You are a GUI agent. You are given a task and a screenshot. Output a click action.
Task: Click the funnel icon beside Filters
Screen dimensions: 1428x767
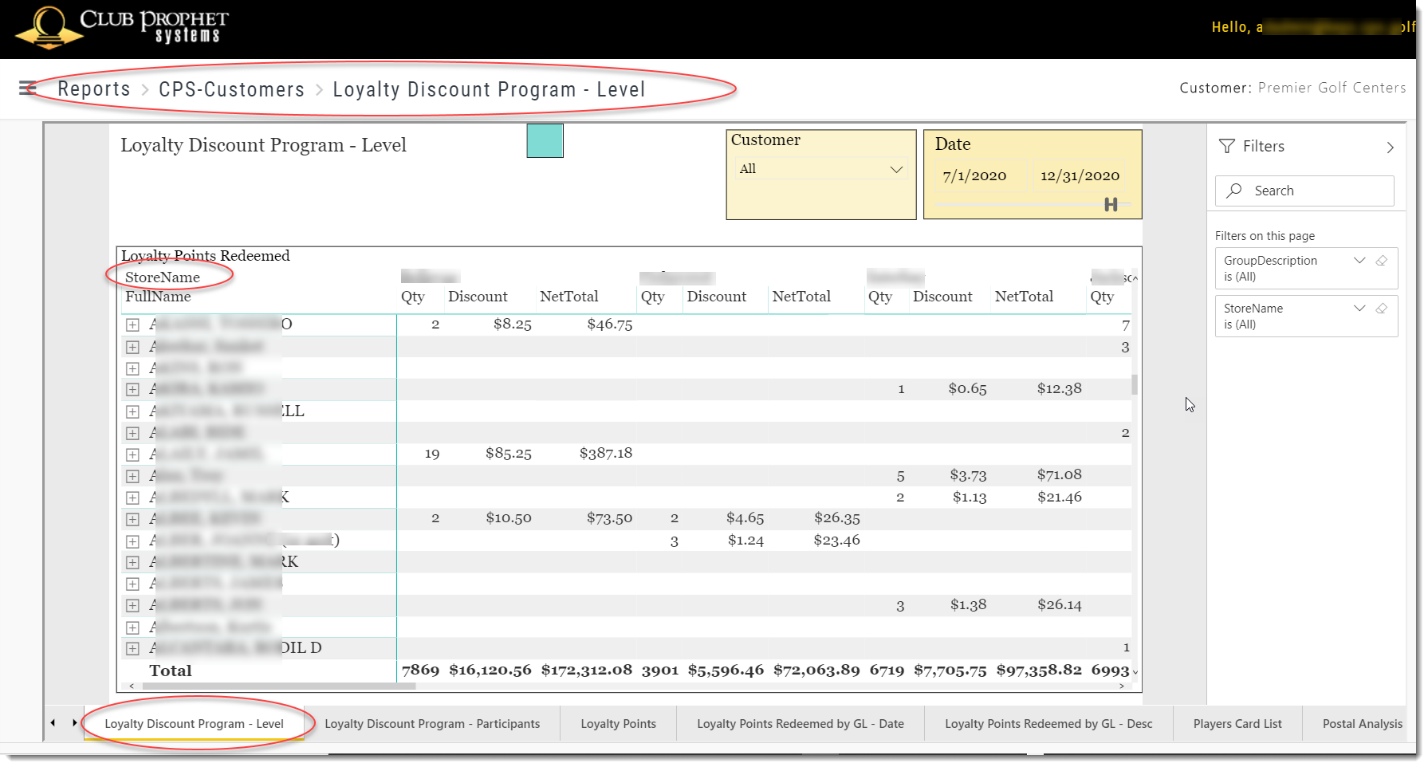(x=1227, y=147)
